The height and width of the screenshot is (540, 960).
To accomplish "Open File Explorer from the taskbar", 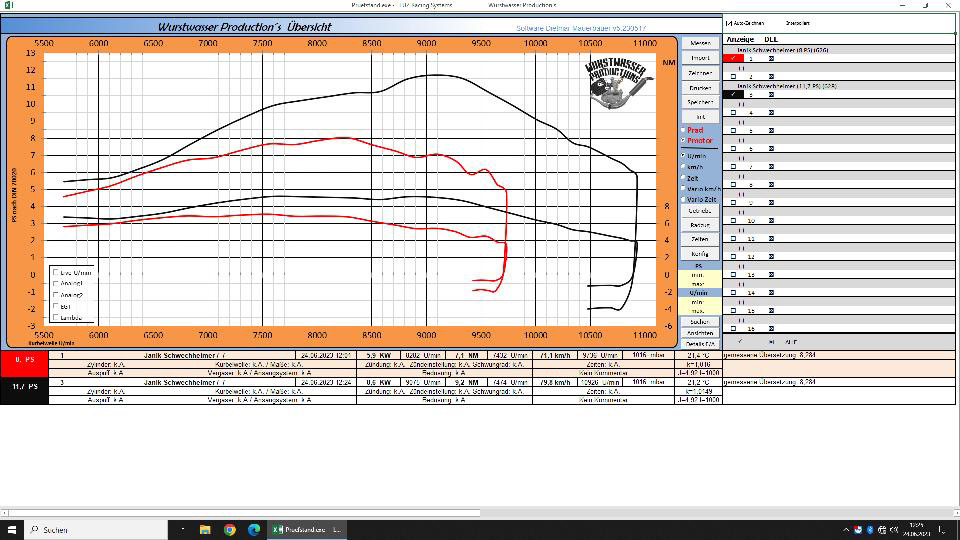I will click(205, 529).
